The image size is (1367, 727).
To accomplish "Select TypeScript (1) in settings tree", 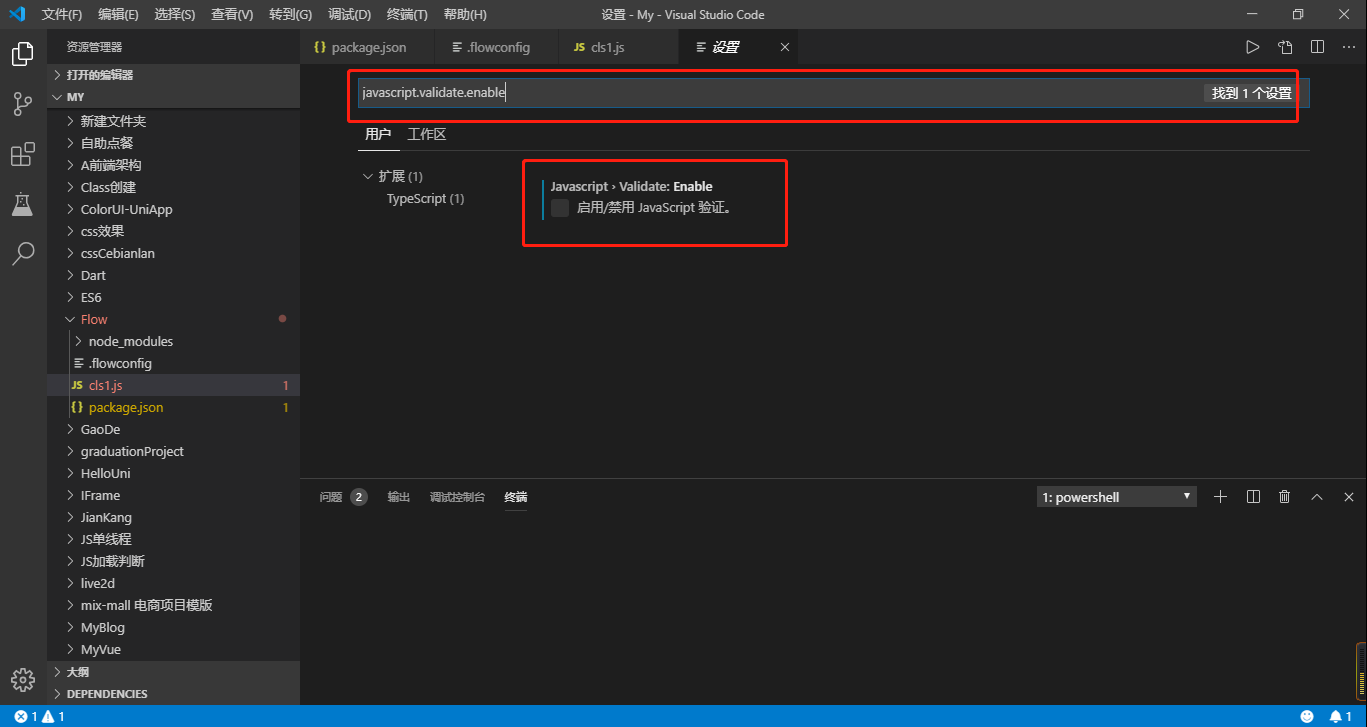I will tap(425, 198).
